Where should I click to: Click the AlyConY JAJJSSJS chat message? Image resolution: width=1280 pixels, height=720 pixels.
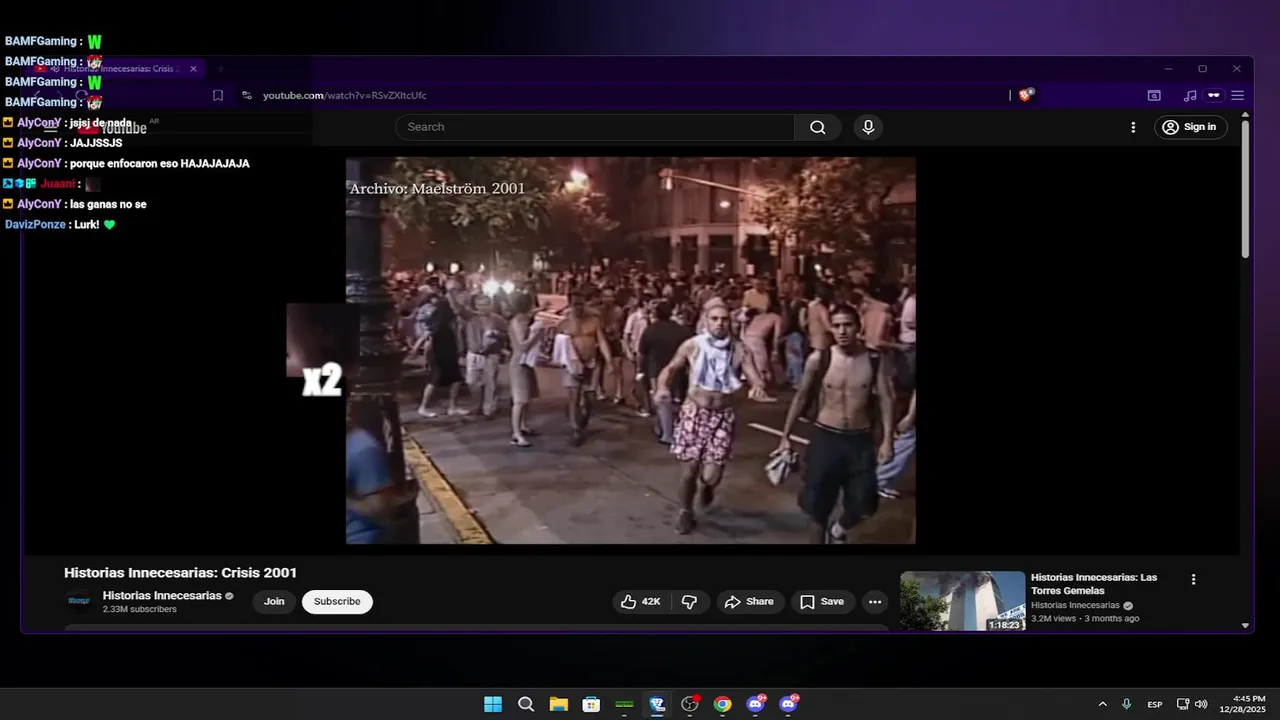[x=63, y=143]
